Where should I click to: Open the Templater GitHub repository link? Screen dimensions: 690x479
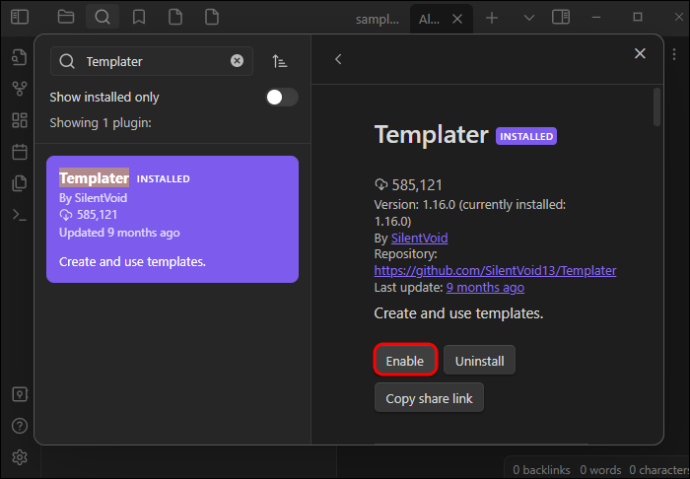[x=495, y=271]
